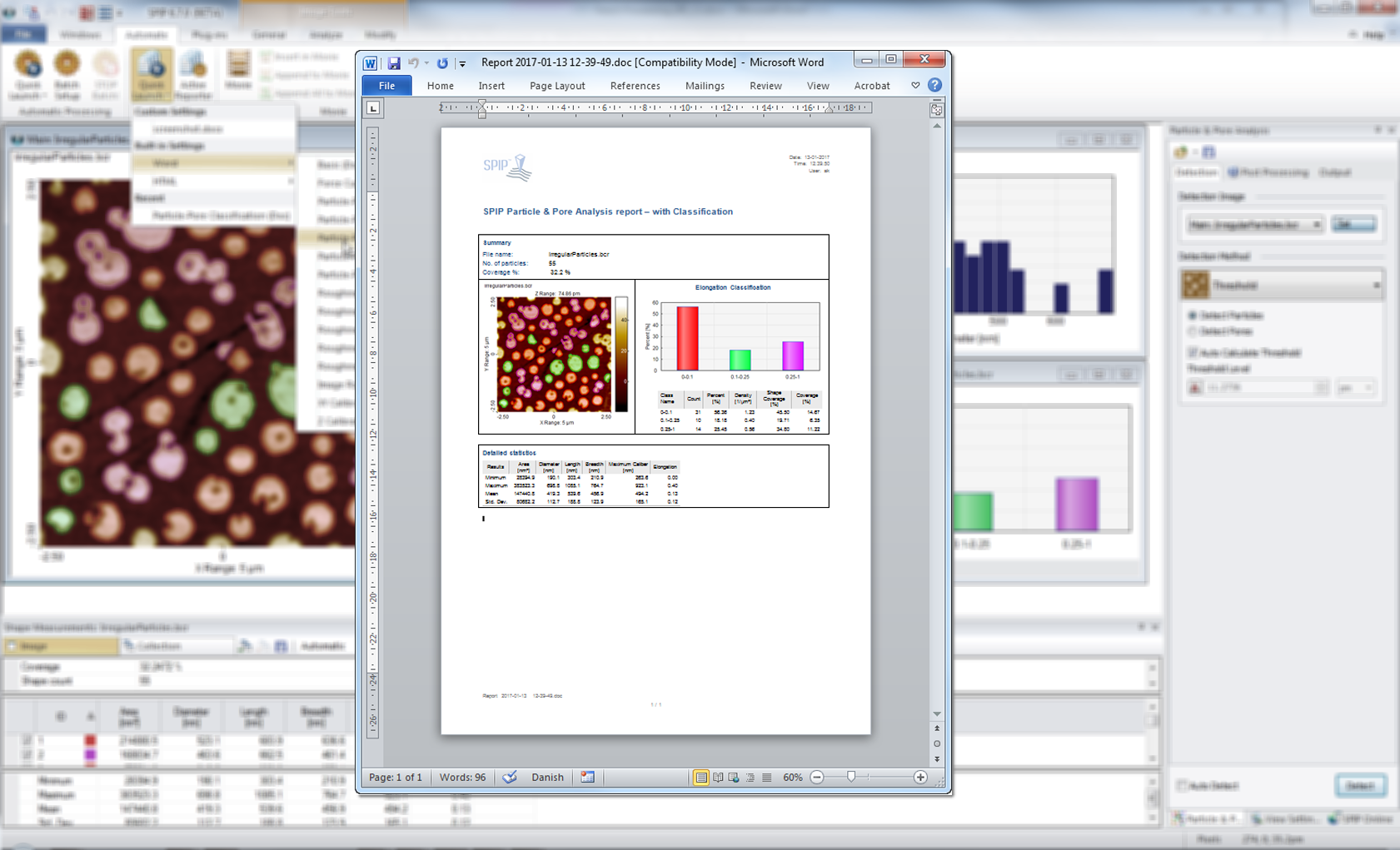Click the vertical scrollbar down arrow in Word
Viewport: 1400px width, 850px height.
click(937, 713)
